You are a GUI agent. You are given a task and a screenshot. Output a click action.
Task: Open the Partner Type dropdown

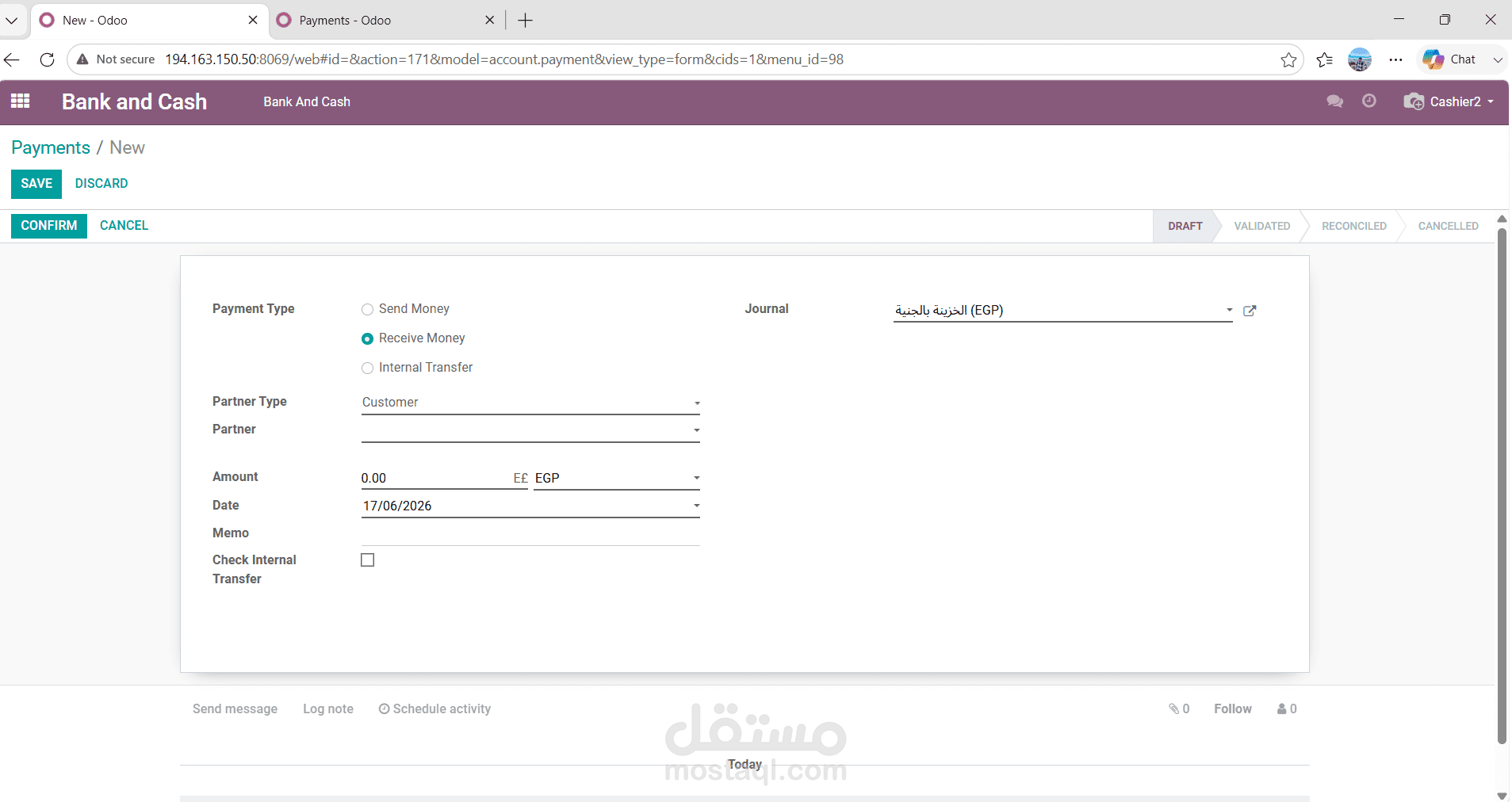point(530,403)
